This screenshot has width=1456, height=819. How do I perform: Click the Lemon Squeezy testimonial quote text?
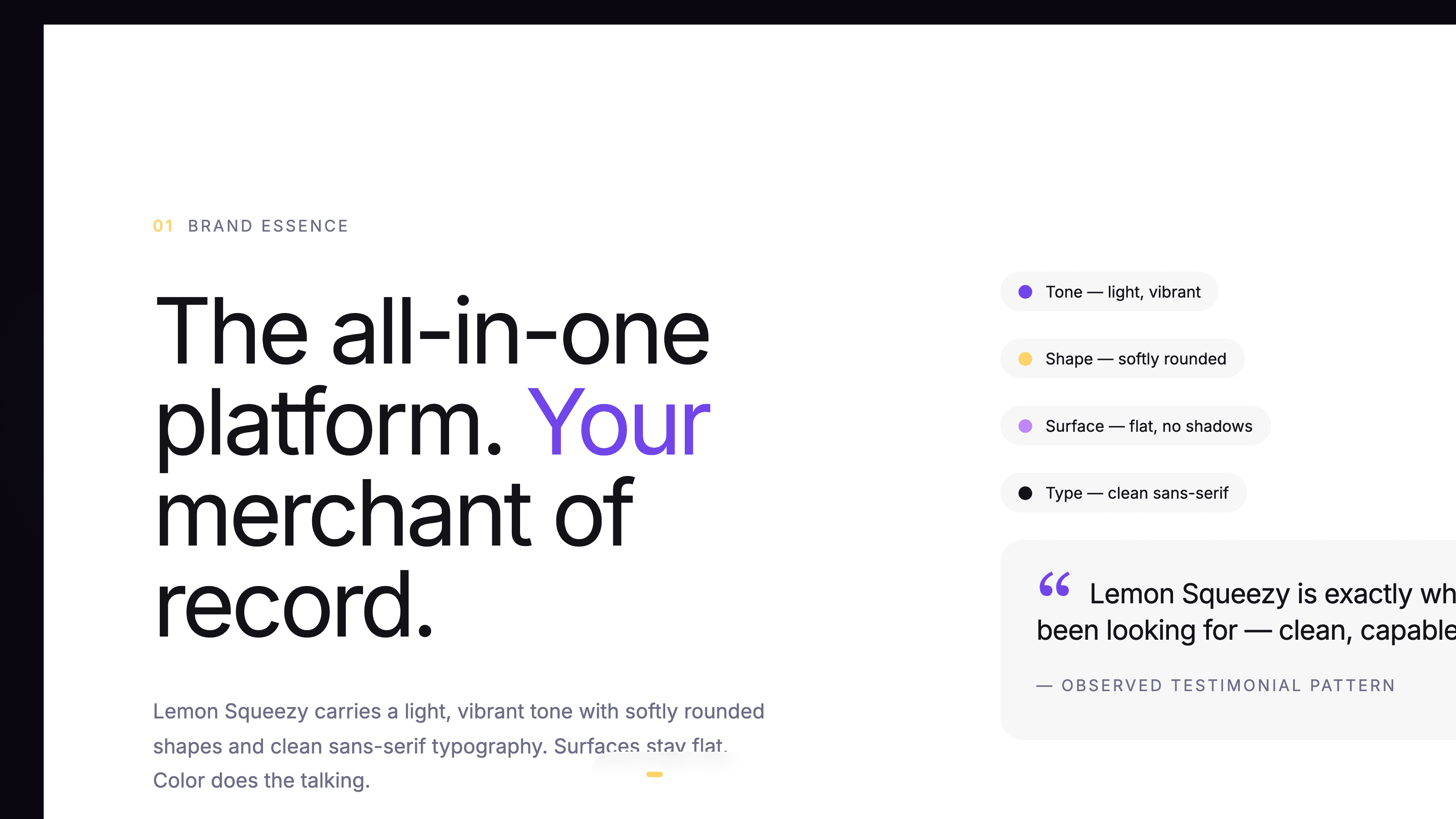1246,612
